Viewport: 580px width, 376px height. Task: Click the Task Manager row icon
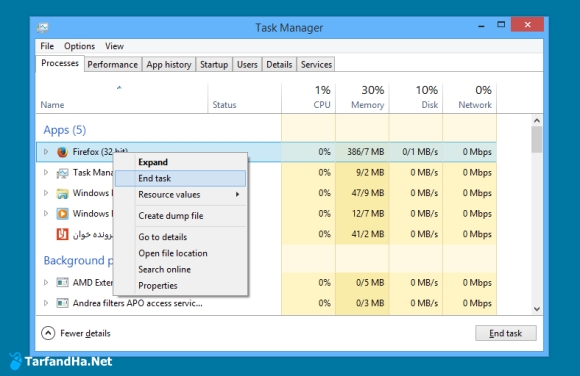(x=63, y=173)
